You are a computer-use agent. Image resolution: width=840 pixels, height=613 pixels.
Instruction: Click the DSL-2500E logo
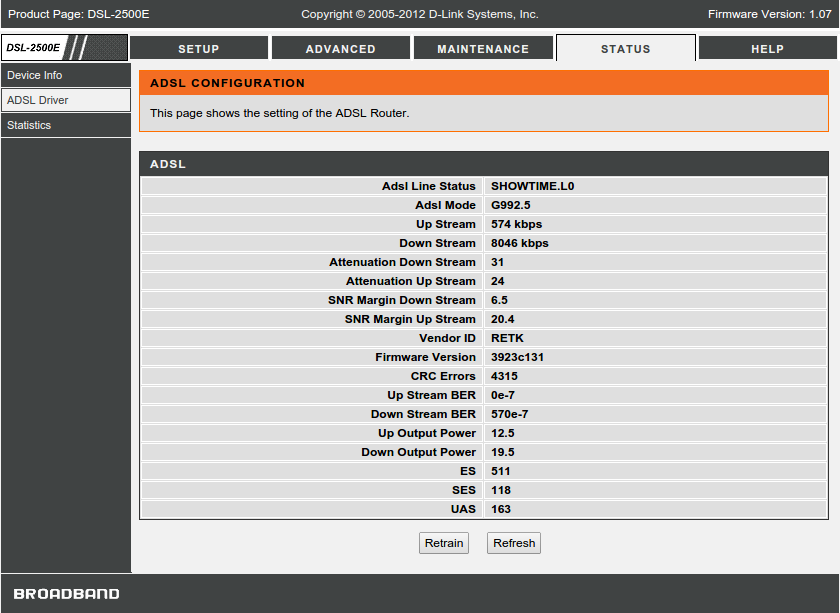[x=64, y=48]
